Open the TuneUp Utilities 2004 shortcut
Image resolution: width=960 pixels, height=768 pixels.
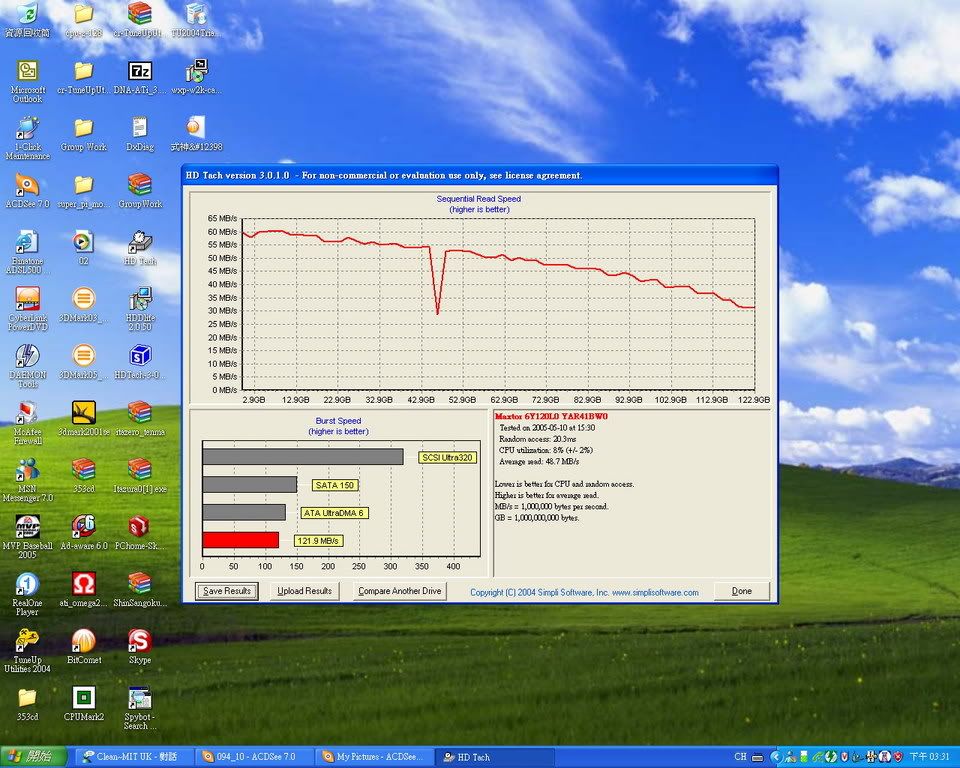click(27, 651)
